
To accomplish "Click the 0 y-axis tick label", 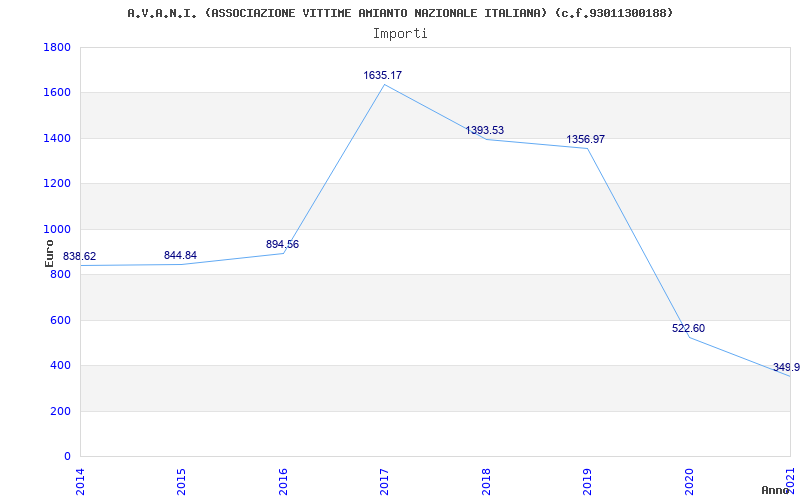I will tap(67, 457).
